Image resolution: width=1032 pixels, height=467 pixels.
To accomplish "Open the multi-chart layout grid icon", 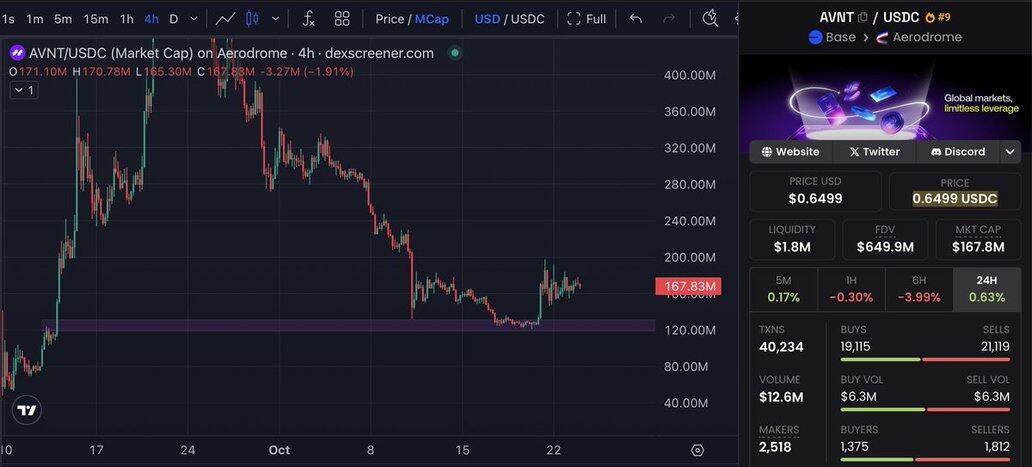I will (342, 18).
